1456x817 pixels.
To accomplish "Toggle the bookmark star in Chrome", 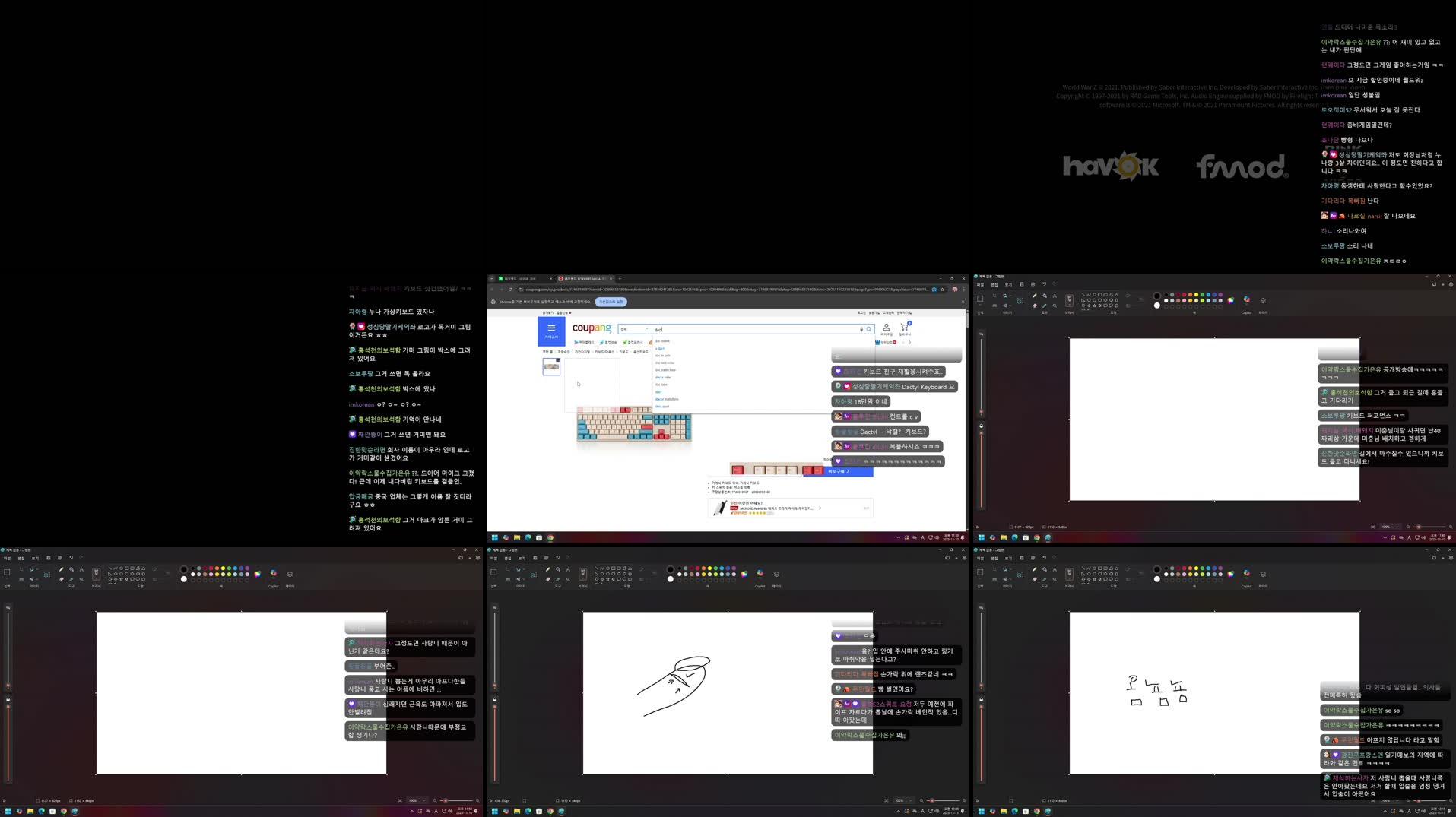I will pyautogui.click(x=943, y=290).
